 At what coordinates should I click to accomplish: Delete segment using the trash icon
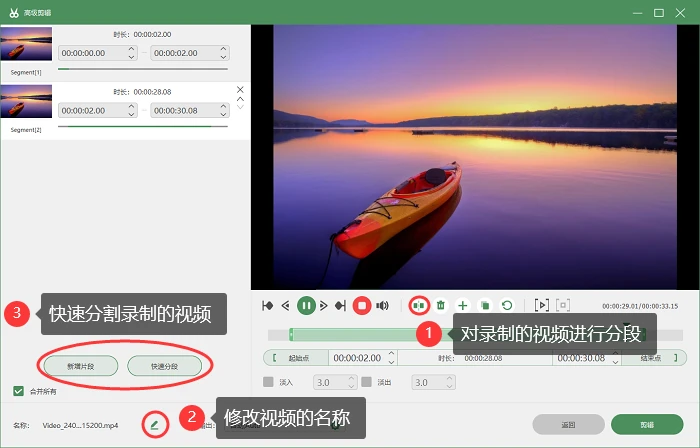coord(441,306)
